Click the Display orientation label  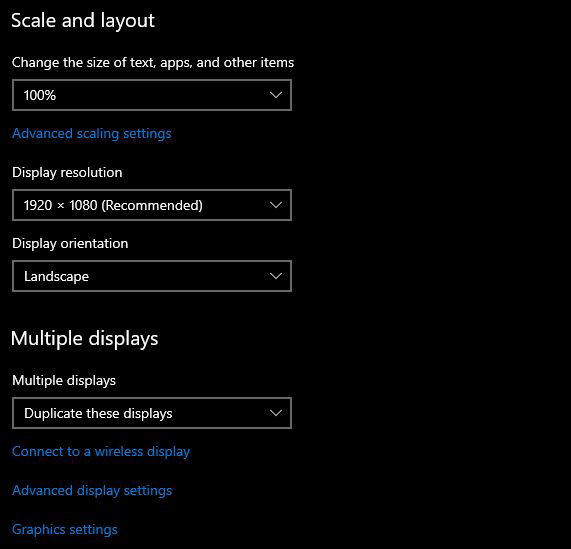(x=70, y=244)
